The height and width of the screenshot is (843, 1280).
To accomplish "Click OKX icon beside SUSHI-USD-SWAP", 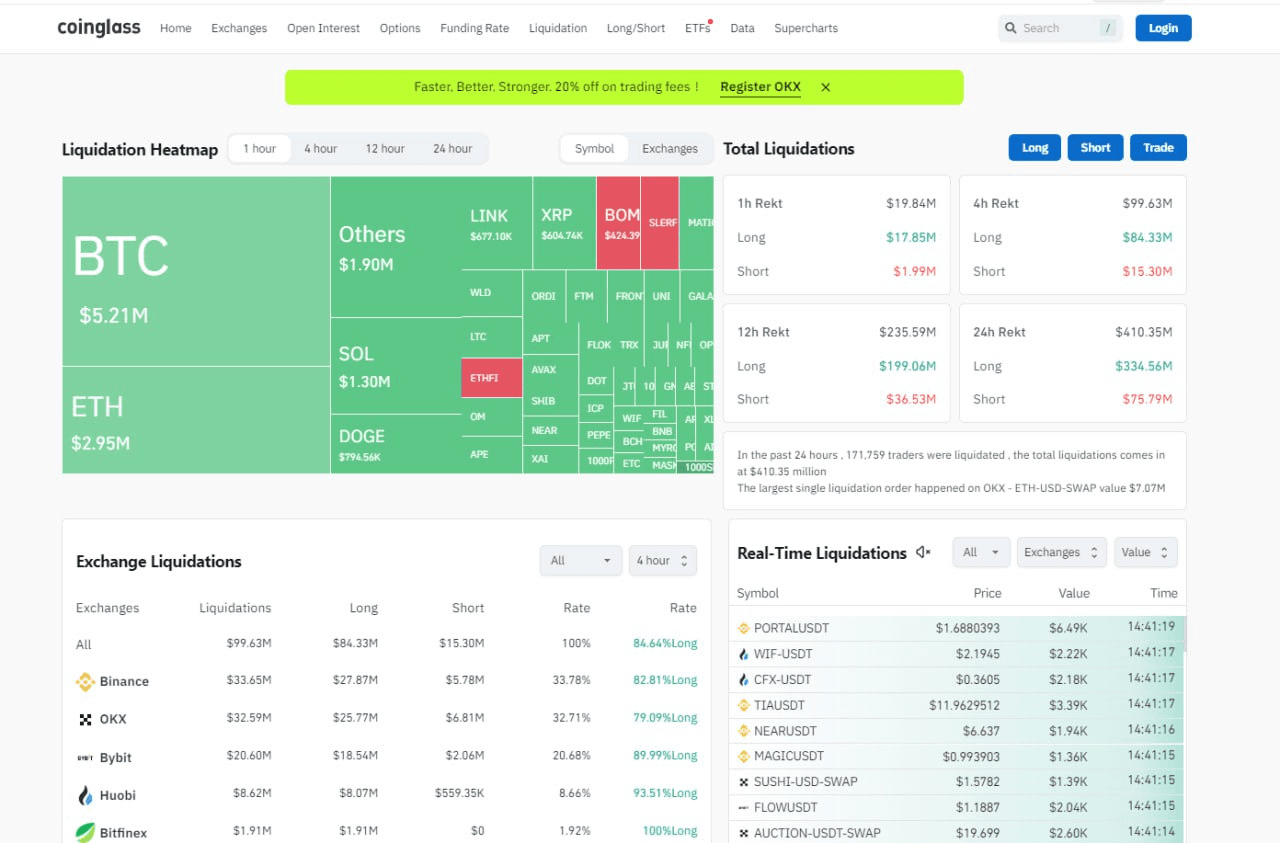I will (743, 782).
